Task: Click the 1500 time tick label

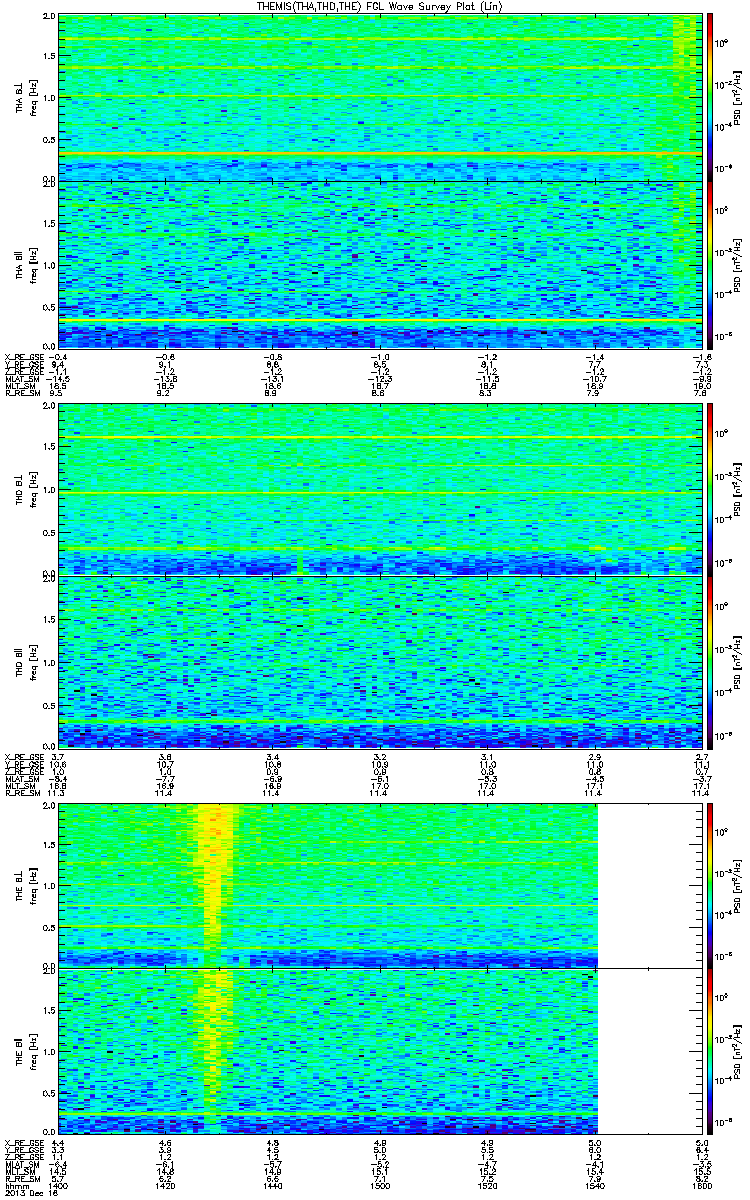Action: pyautogui.click(x=380, y=1187)
